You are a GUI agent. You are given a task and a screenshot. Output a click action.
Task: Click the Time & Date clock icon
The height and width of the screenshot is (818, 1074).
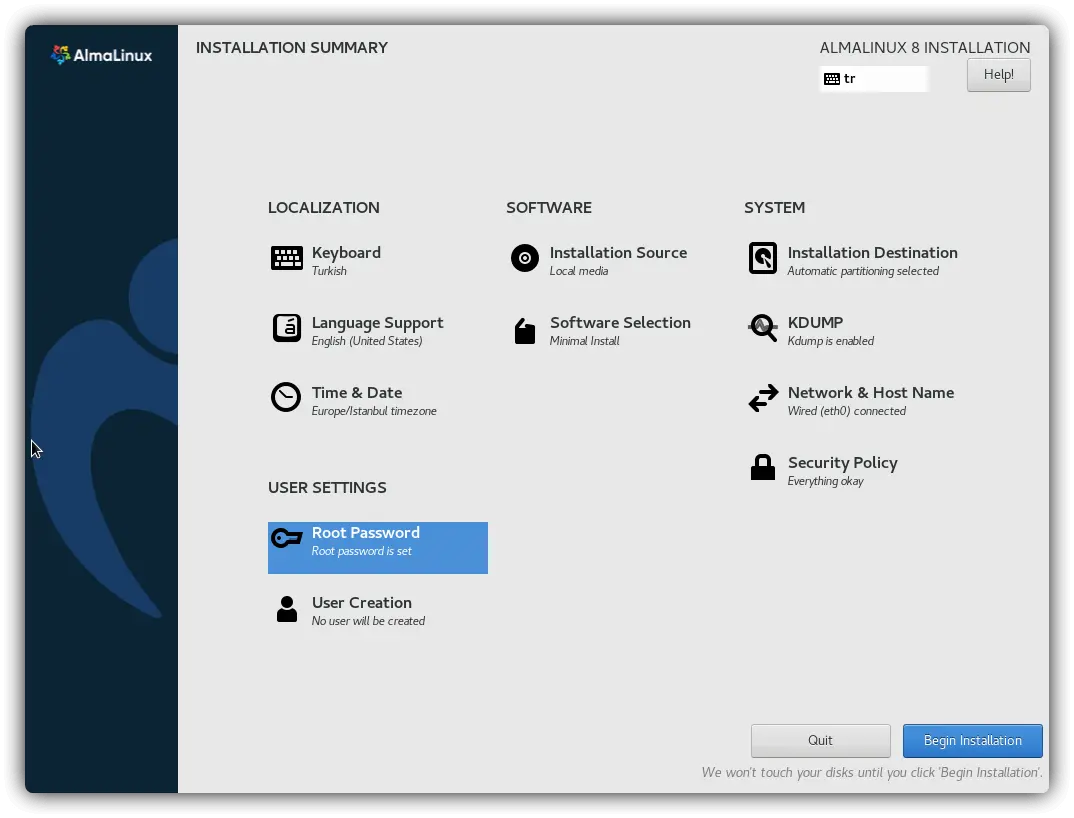[x=286, y=397]
